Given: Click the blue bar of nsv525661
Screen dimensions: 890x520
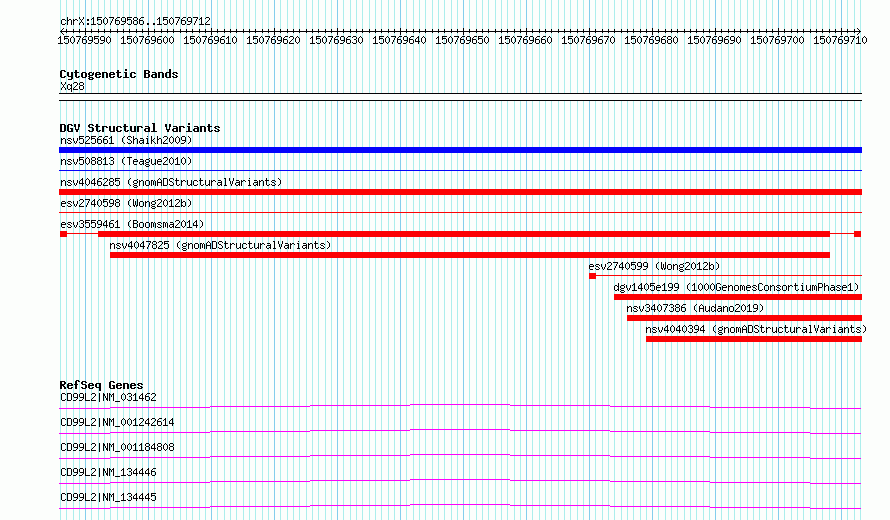Looking at the screenshot, I should click(460, 150).
